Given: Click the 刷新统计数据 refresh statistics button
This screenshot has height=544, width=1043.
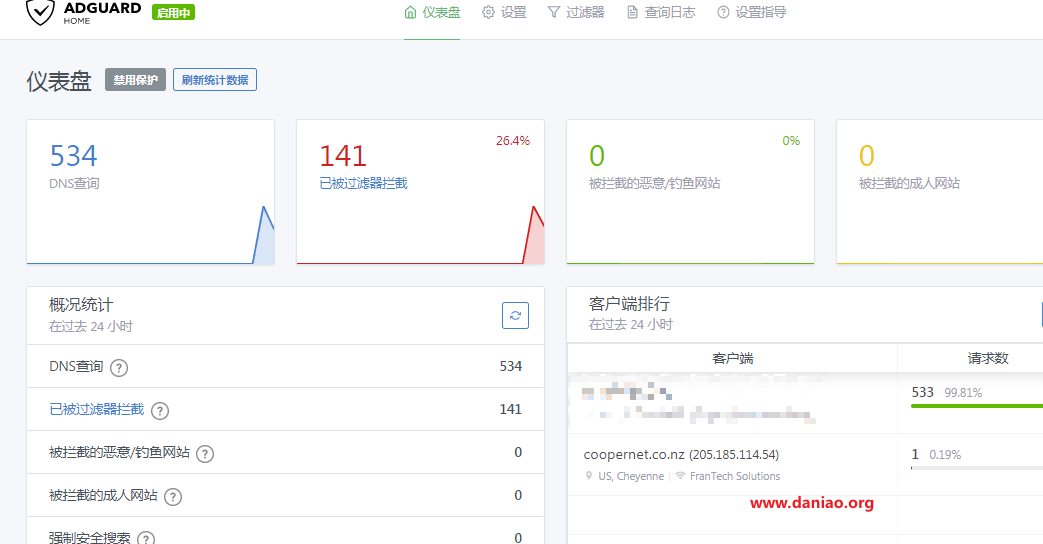Looking at the screenshot, I should tap(215, 80).
